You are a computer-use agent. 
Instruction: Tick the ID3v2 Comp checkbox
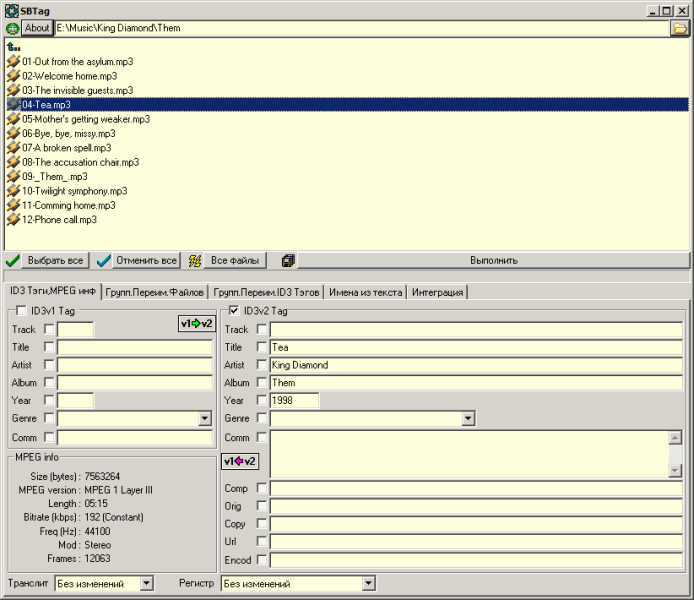coord(262,488)
